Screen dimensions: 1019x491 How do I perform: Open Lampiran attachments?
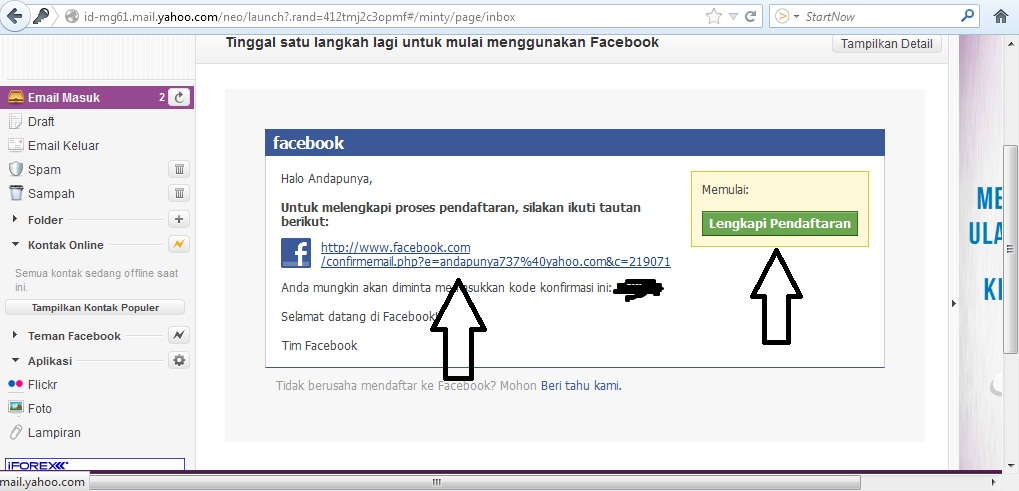[54, 433]
